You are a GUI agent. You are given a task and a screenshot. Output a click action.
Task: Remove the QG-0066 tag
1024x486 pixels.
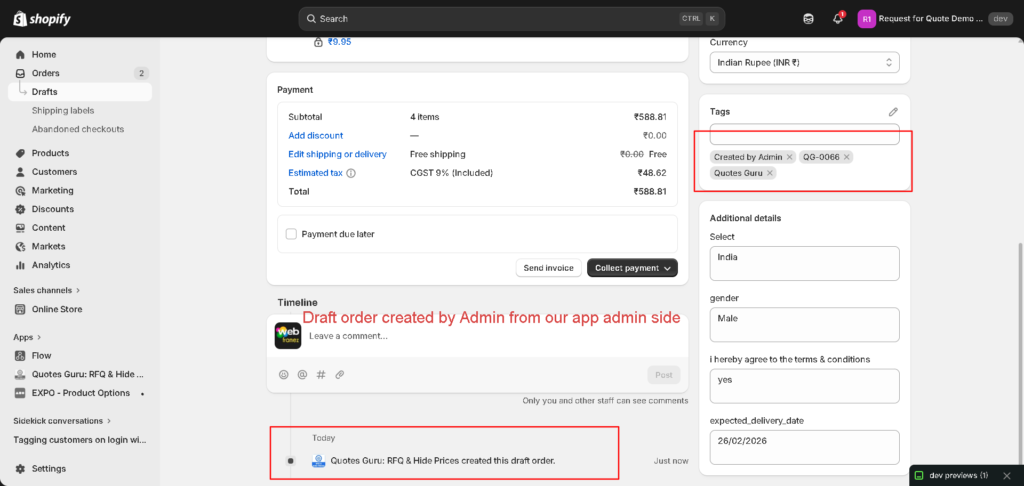(x=846, y=157)
